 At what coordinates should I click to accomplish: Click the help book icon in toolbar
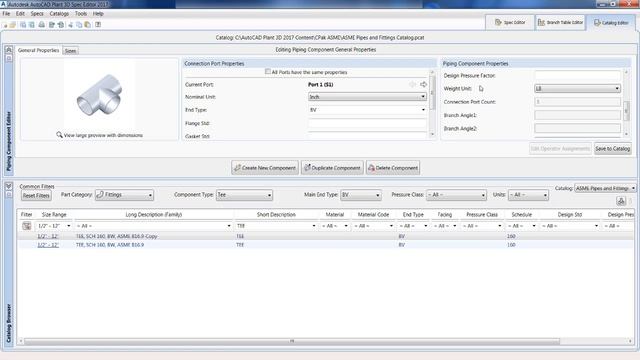click(98, 25)
